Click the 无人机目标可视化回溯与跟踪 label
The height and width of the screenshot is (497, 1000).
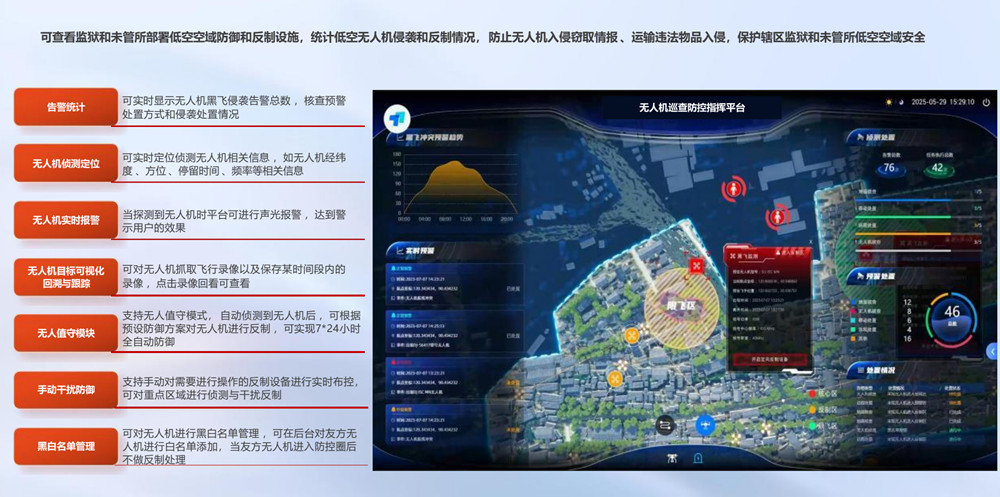[66, 277]
